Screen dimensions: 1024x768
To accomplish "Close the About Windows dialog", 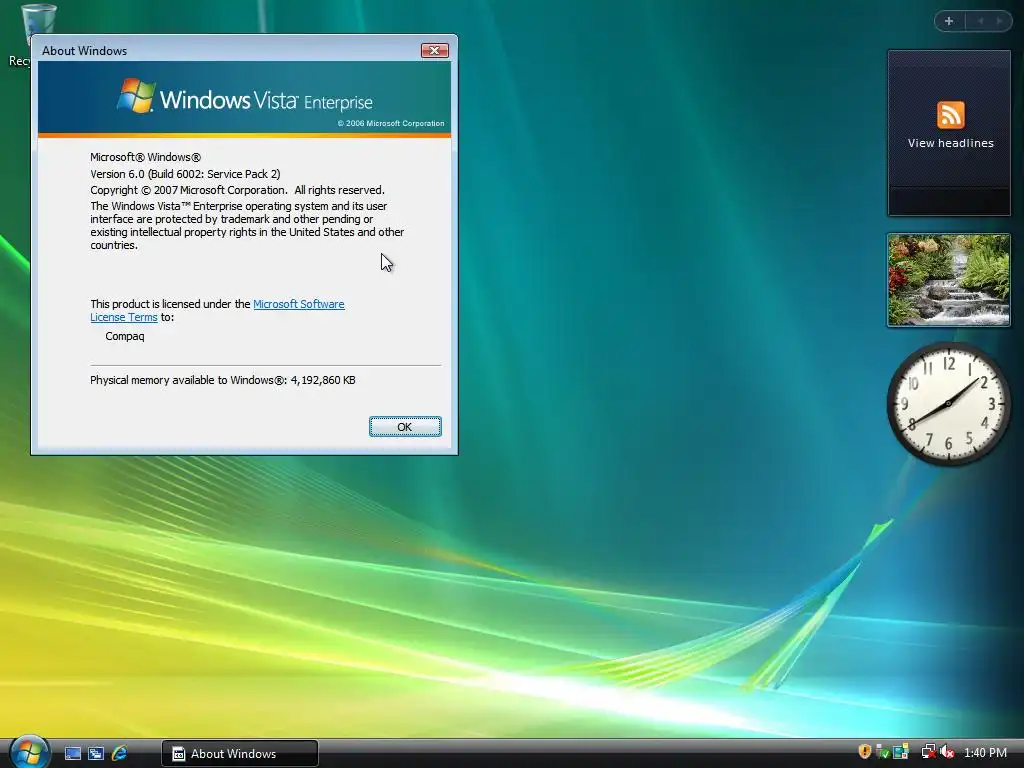I will (x=434, y=50).
